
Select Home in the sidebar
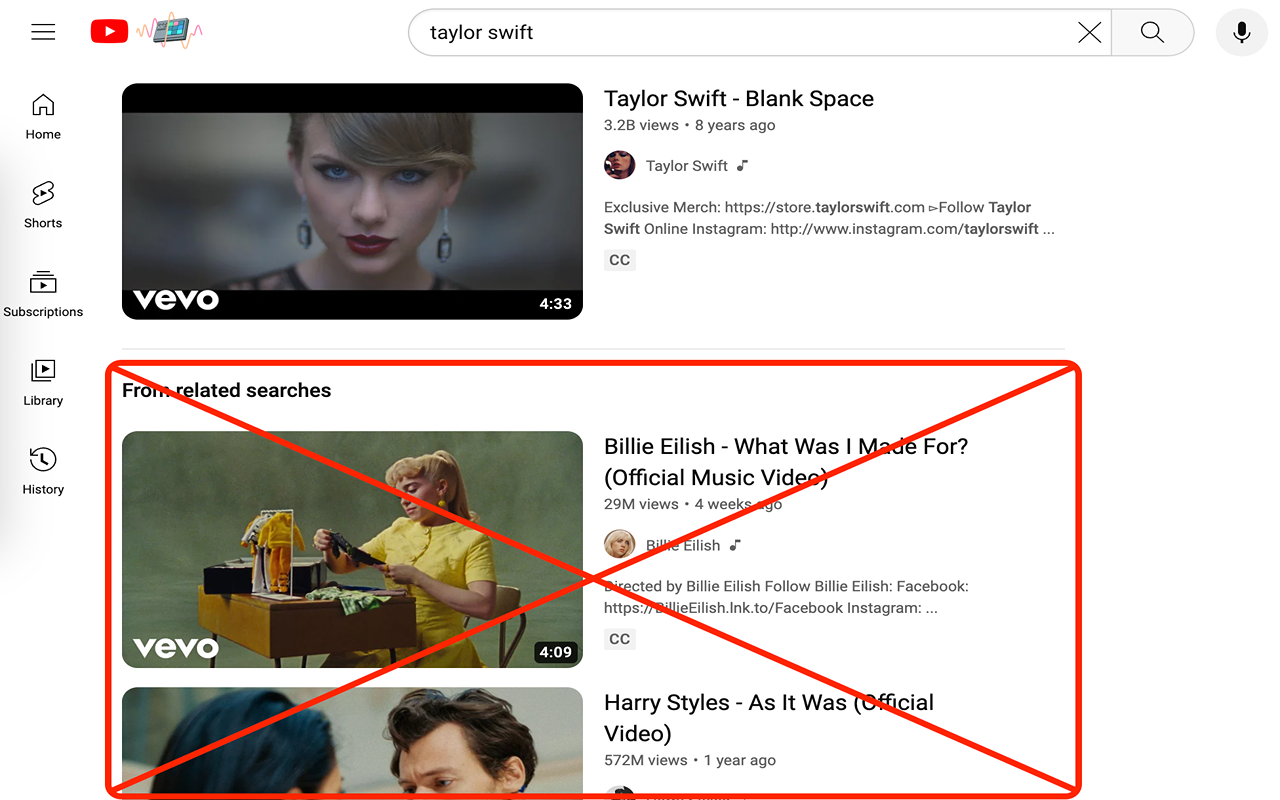42,116
